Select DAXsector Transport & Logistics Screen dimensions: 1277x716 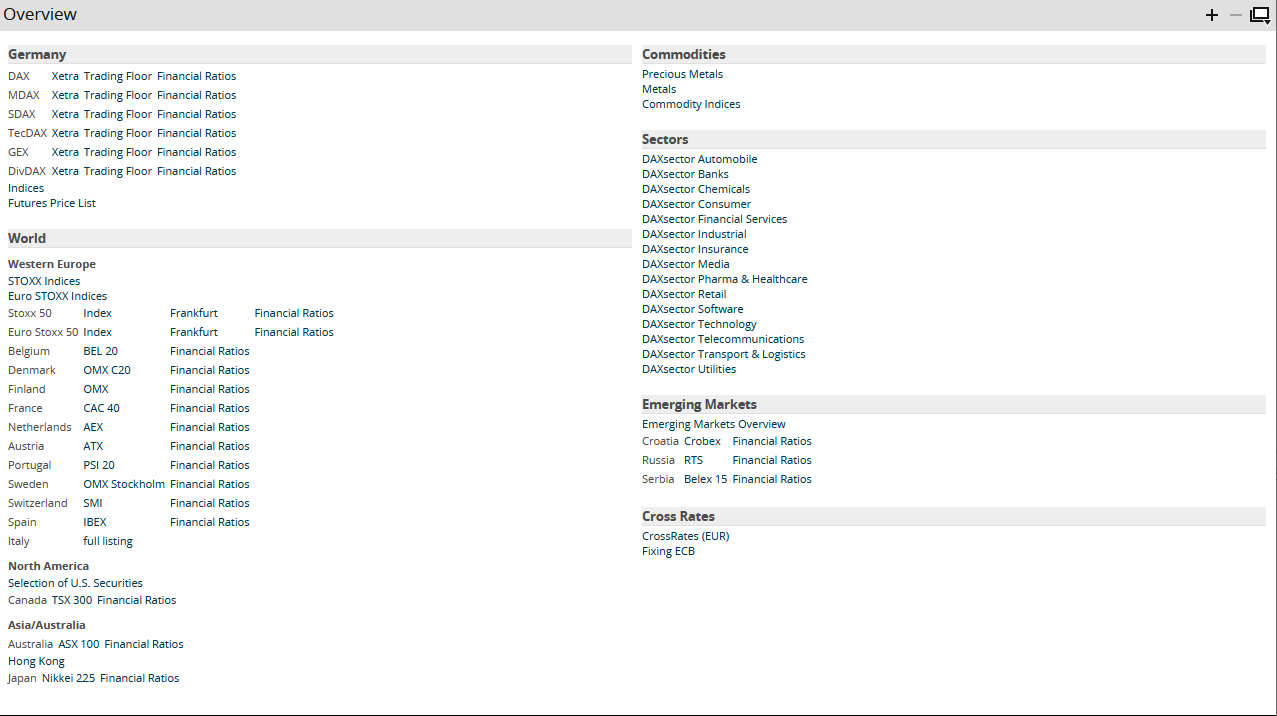[x=723, y=354]
